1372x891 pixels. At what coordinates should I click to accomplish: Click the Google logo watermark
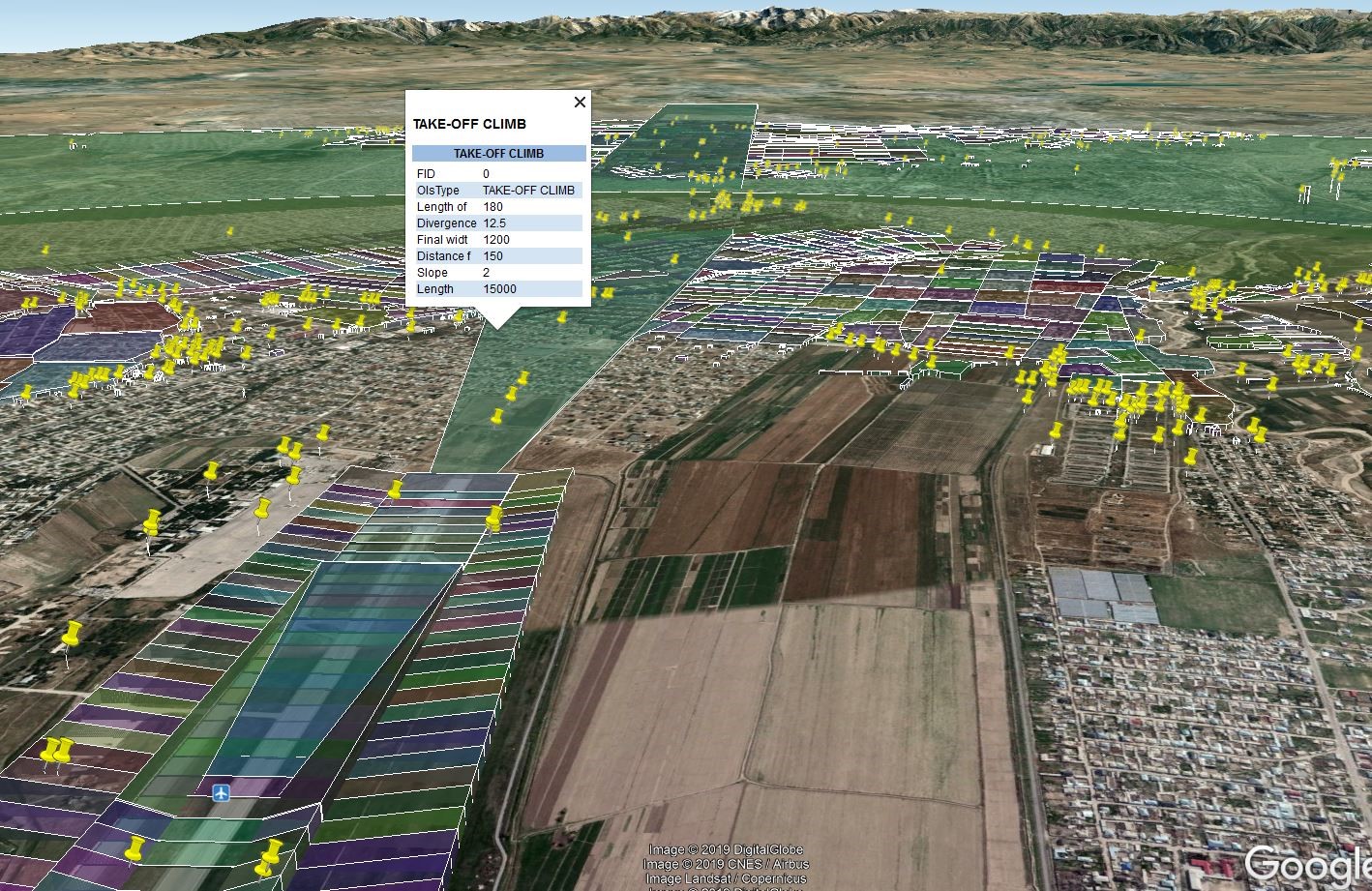click(1306, 864)
